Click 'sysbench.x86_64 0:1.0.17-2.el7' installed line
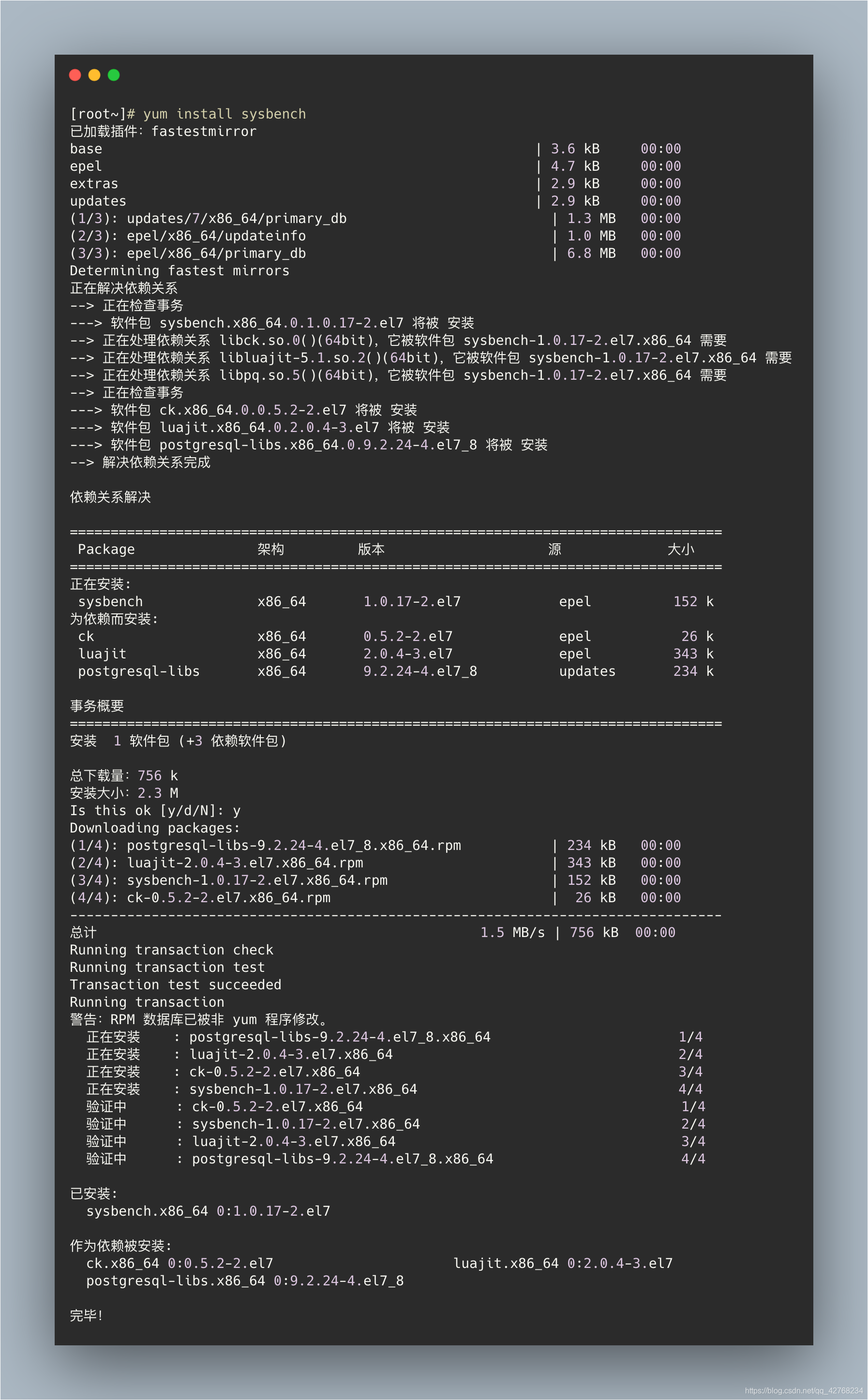The height and width of the screenshot is (1400, 868). [x=209, y=1211]
